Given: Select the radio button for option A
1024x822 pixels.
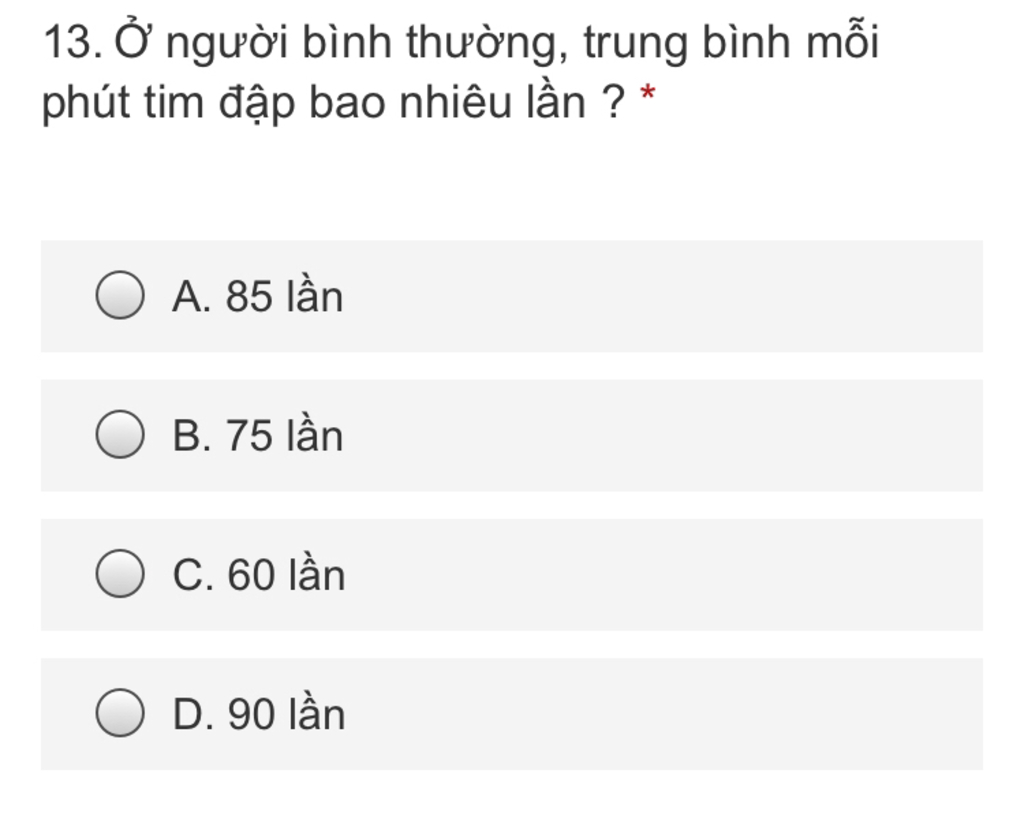Looking at the screenshot, I should [119, 297].
